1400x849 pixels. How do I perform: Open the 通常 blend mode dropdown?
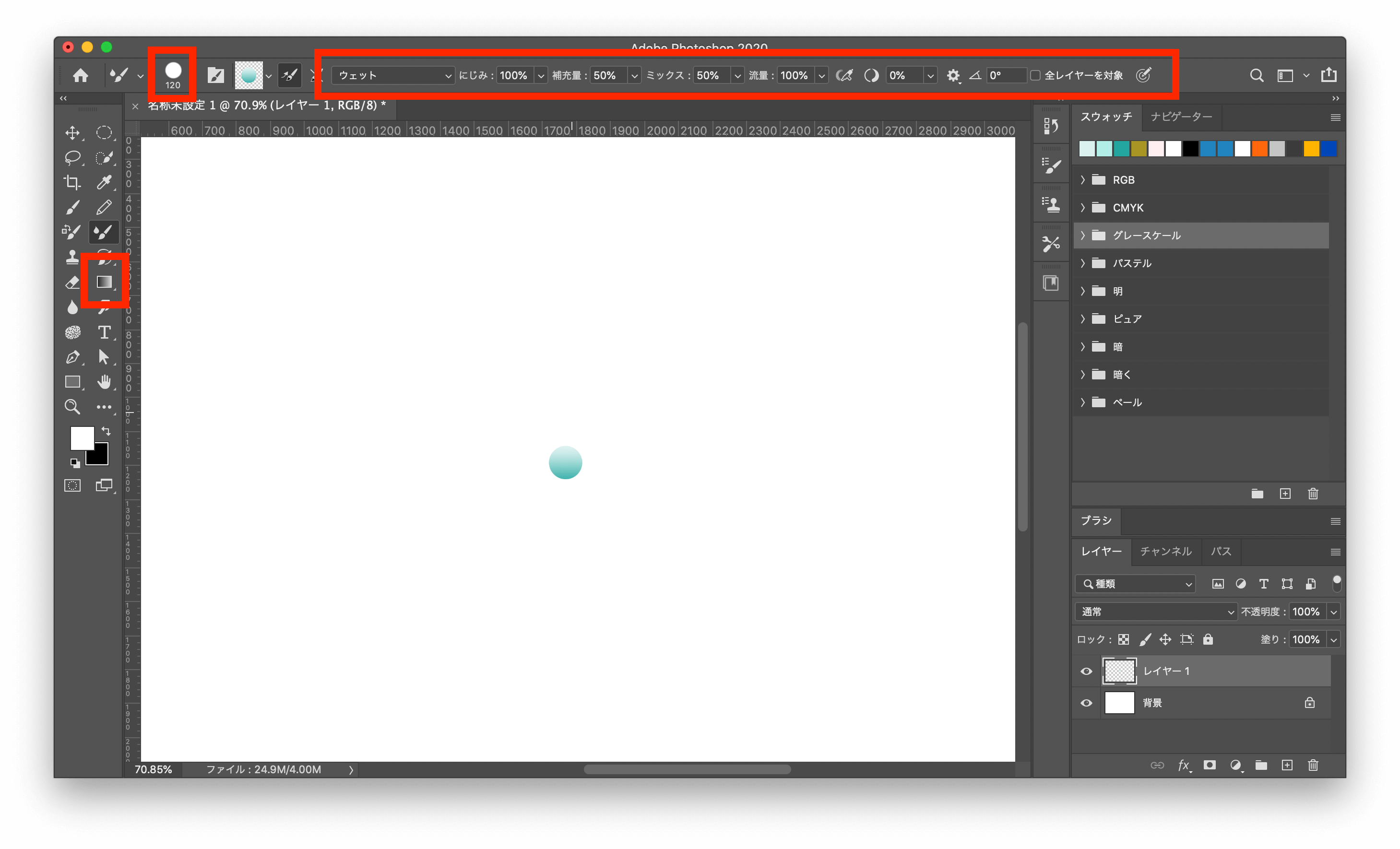(1155, 612)
